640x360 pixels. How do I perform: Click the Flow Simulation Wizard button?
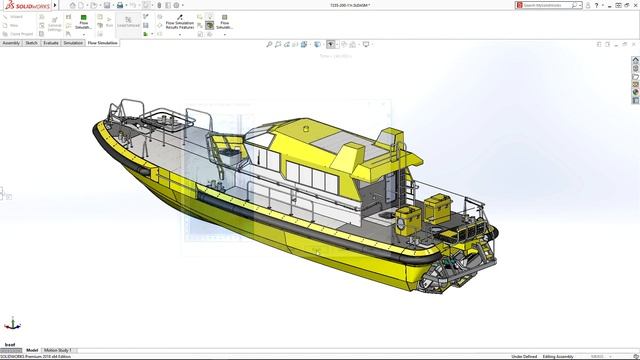[13, 17]
